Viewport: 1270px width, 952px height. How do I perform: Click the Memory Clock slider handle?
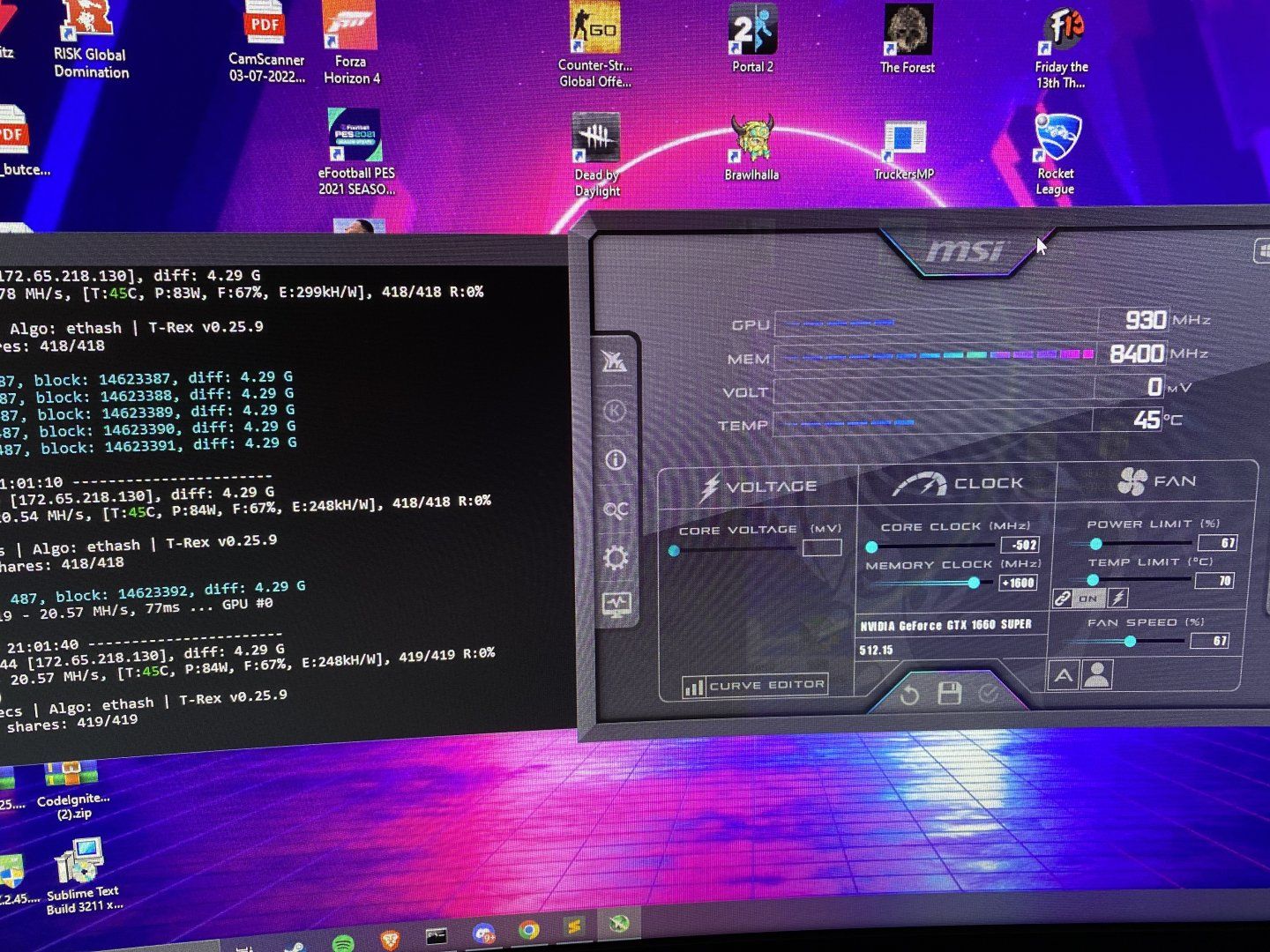coord(974,583)
